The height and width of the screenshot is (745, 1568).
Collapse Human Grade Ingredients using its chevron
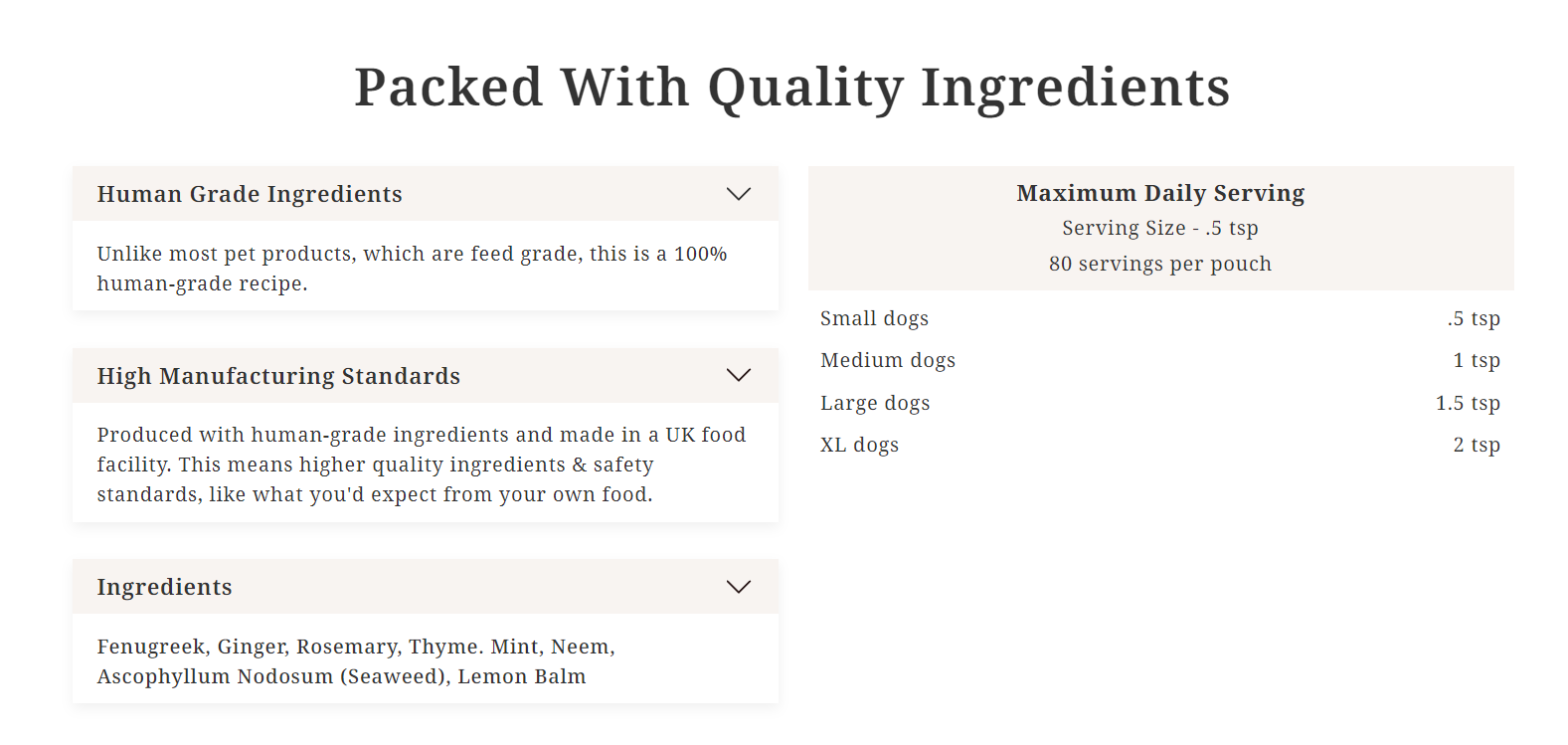[x=738, y=194]
